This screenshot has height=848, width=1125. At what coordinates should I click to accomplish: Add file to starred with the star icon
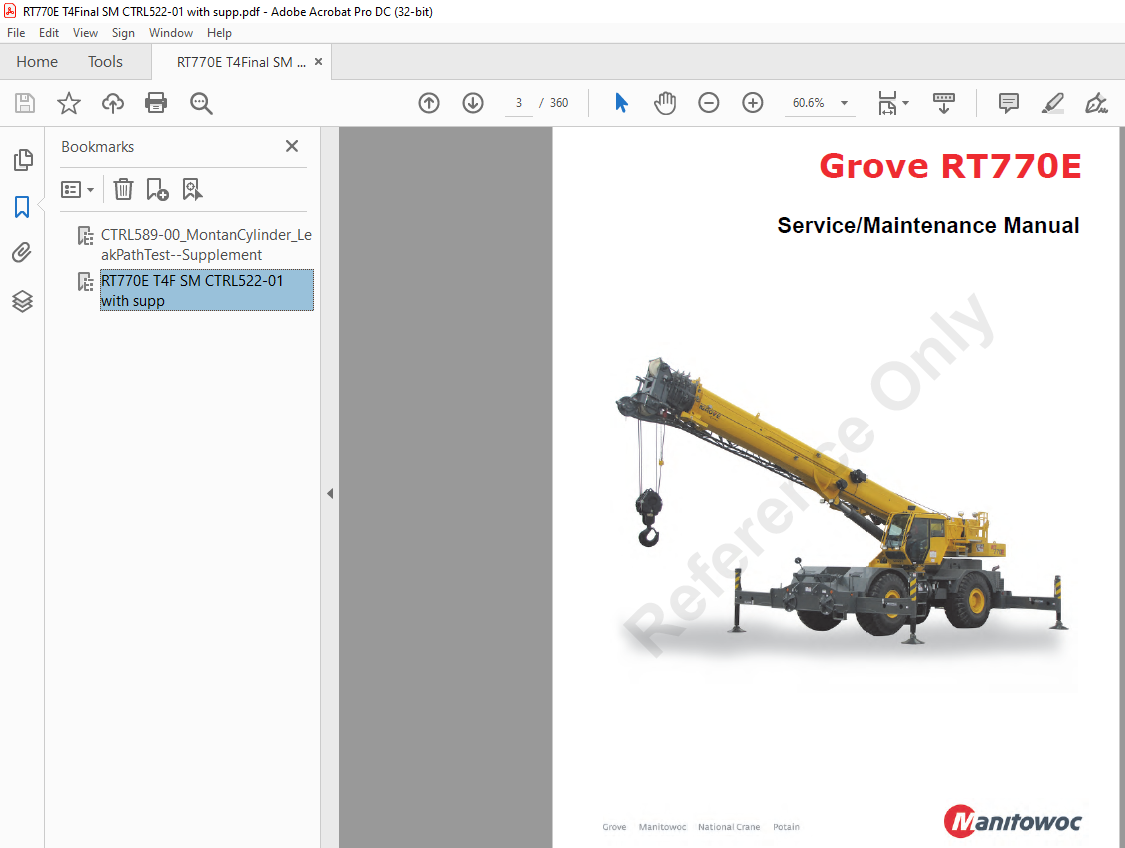[69, 103]
